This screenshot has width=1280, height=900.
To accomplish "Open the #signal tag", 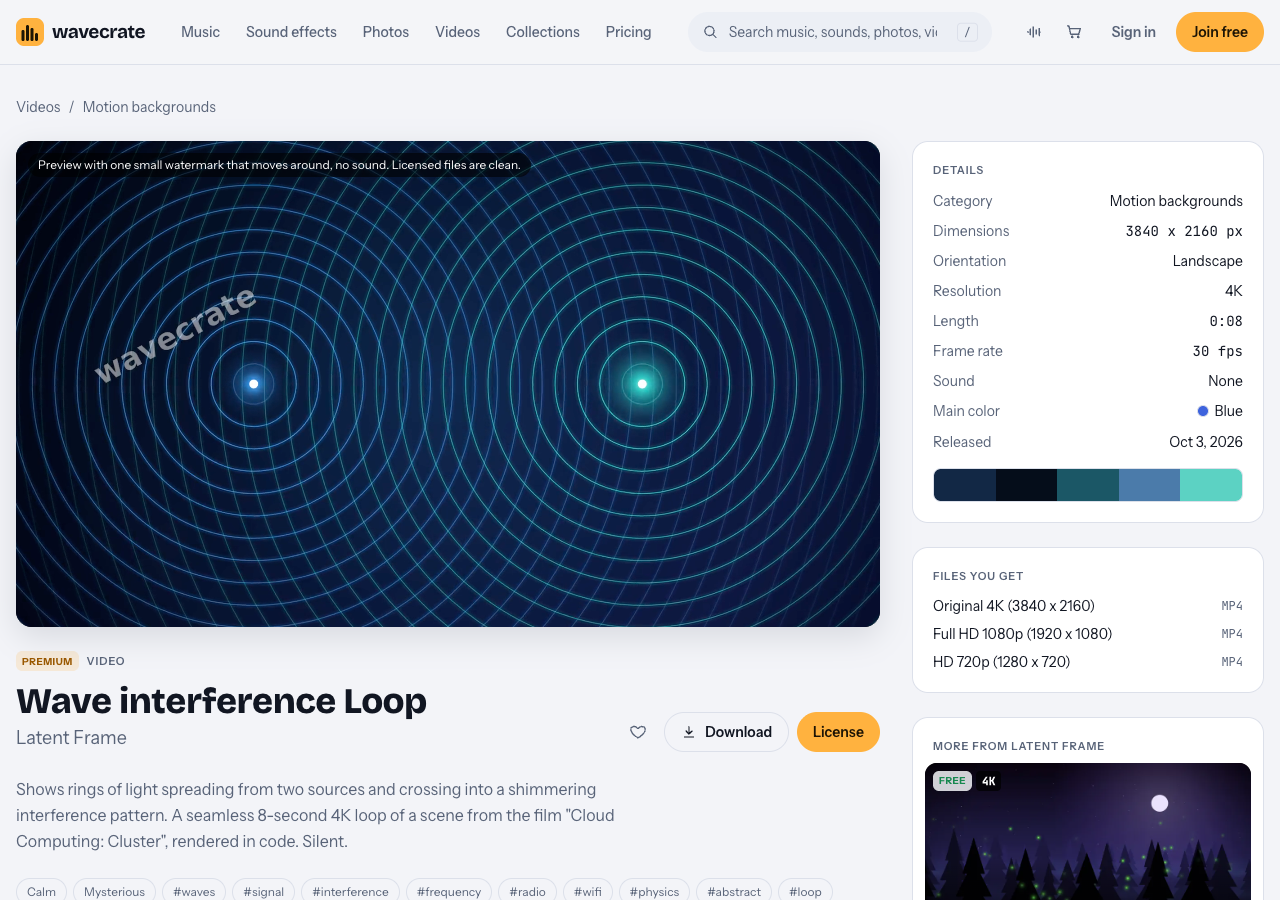I will pyautogui.click(x=263, y=891).
